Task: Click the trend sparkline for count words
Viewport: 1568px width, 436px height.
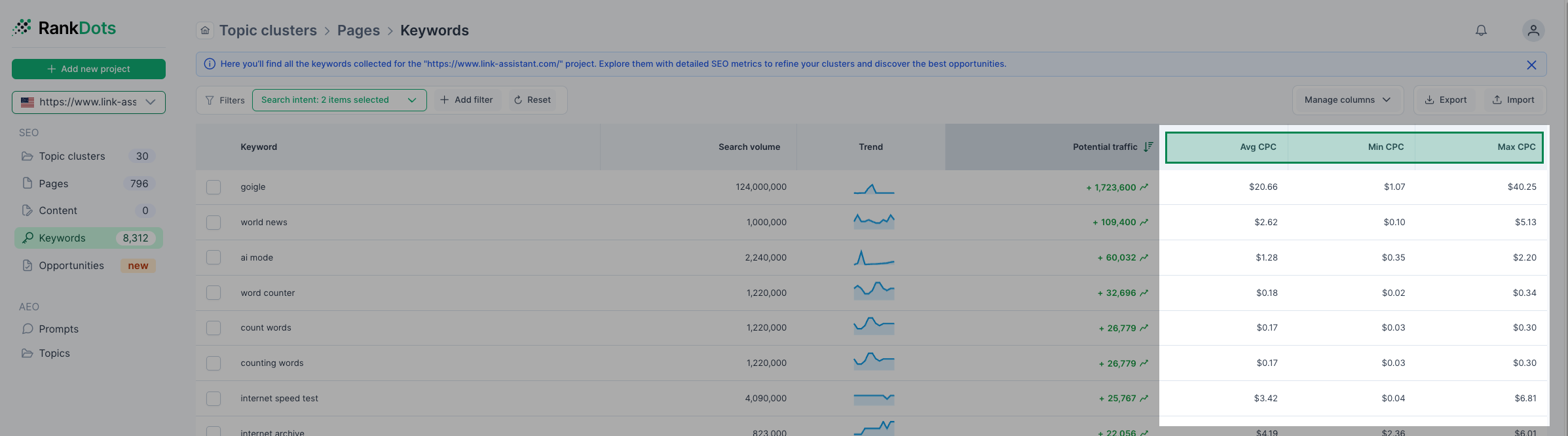Action: pyautogui.click(x=874, y=326)
